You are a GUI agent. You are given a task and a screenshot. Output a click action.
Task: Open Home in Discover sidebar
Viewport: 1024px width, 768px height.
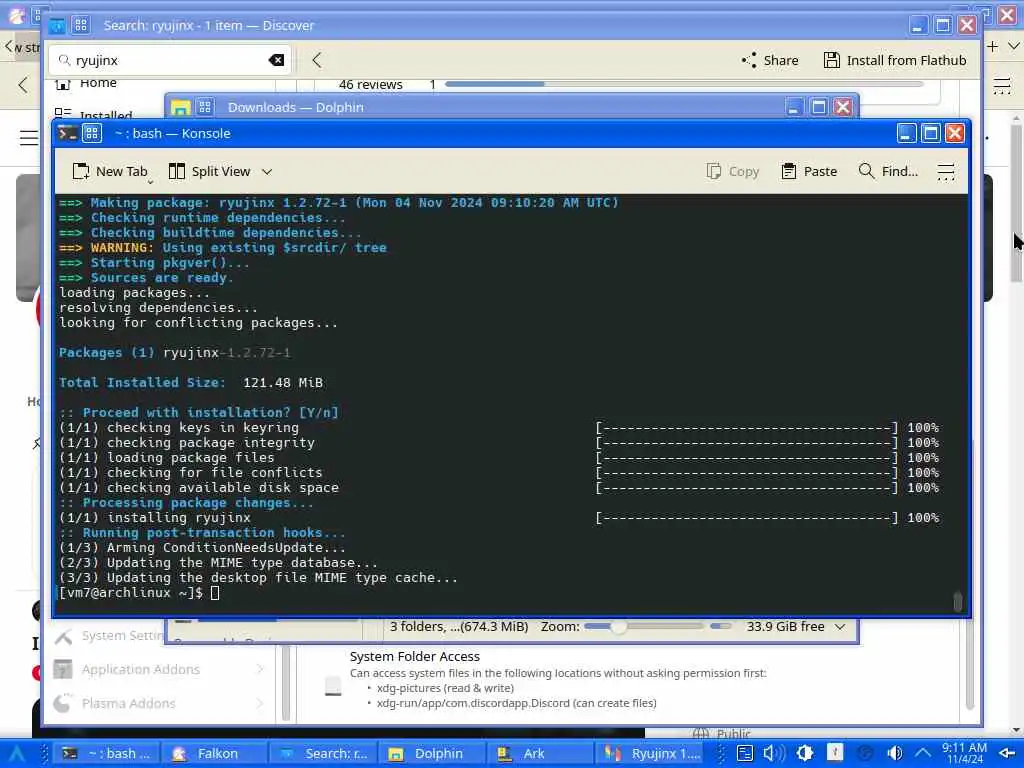point(98,83)
